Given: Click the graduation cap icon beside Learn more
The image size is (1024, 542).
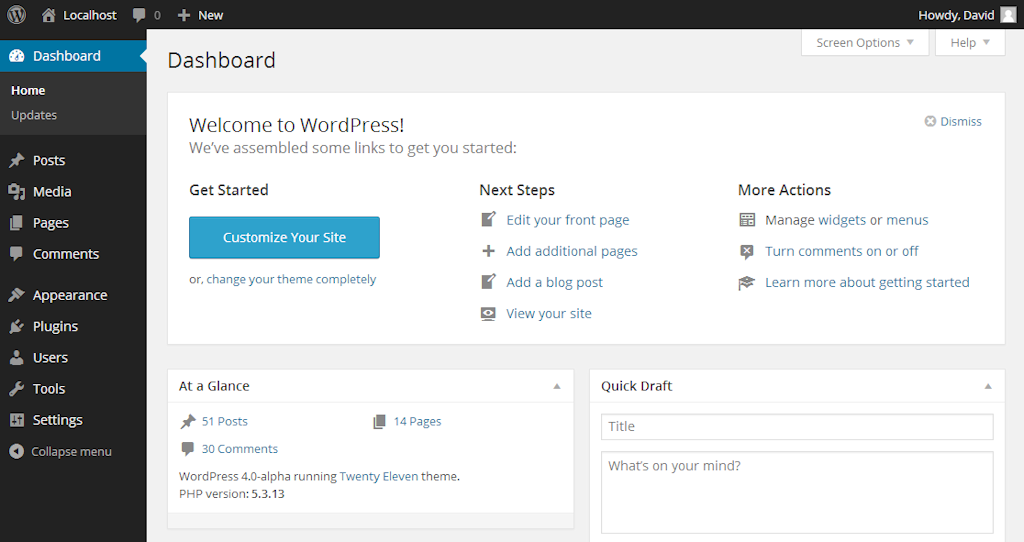Looking at the screenshot, I should pos(747,283).
